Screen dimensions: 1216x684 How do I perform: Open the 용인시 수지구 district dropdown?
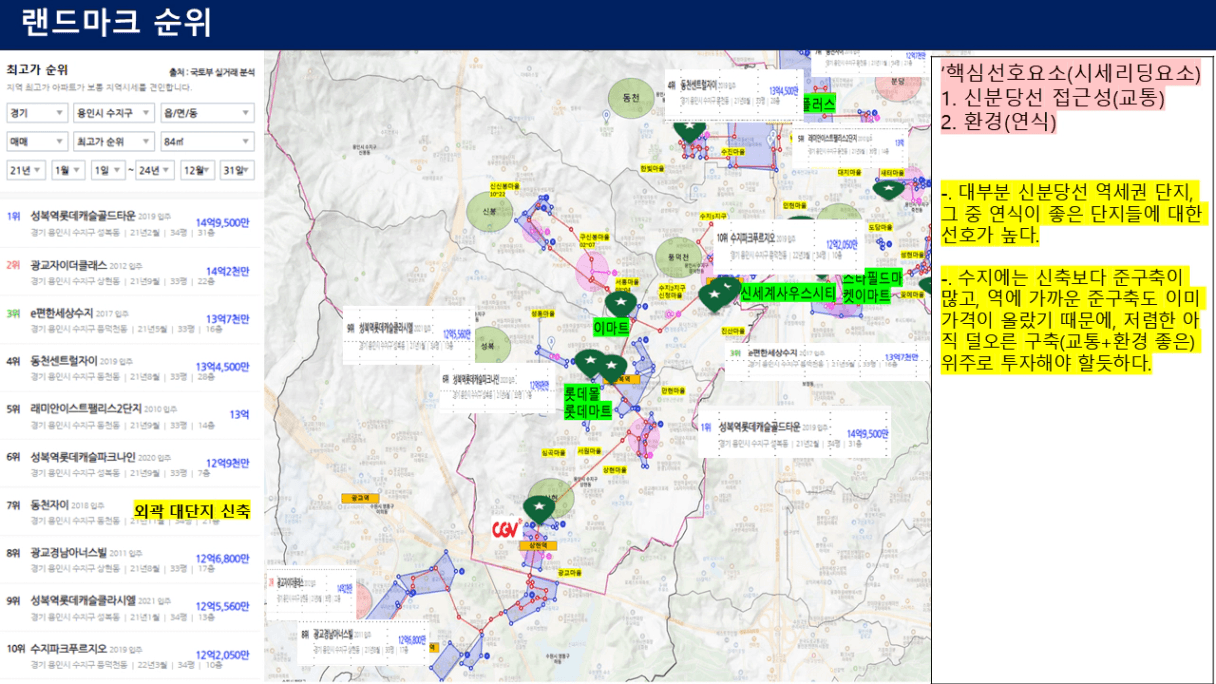point(113,113)
